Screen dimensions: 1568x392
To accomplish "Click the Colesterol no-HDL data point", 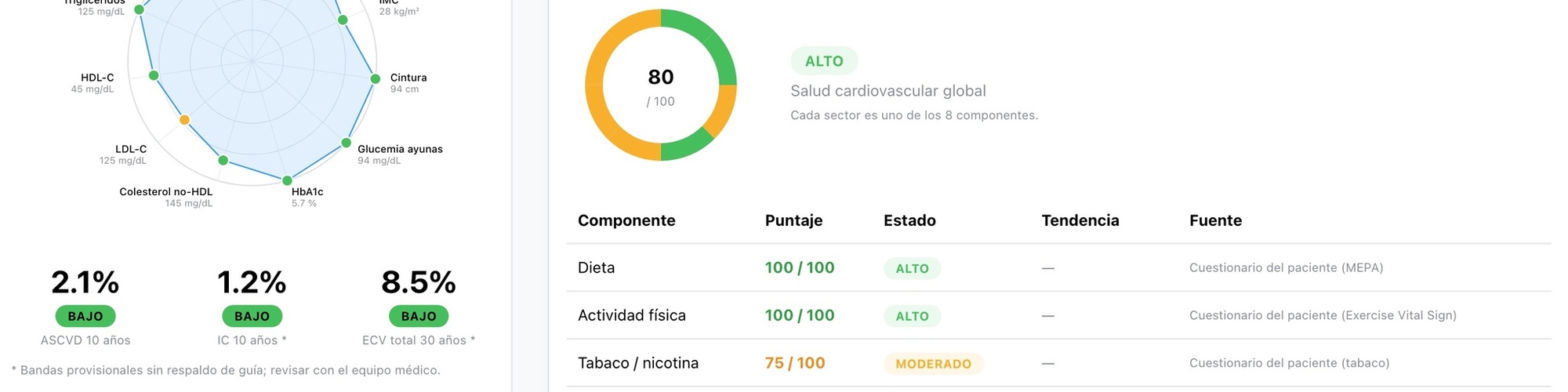I will point(223,160).
